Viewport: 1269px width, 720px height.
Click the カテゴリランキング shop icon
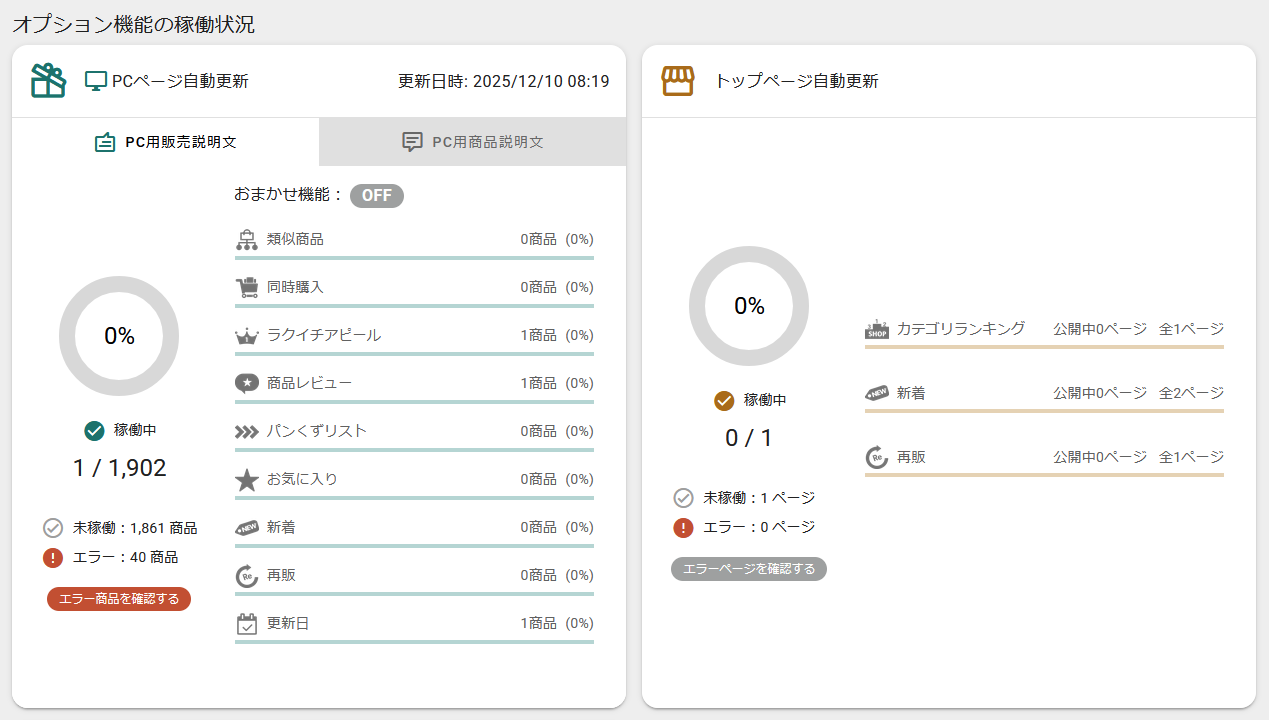[877, 329]
